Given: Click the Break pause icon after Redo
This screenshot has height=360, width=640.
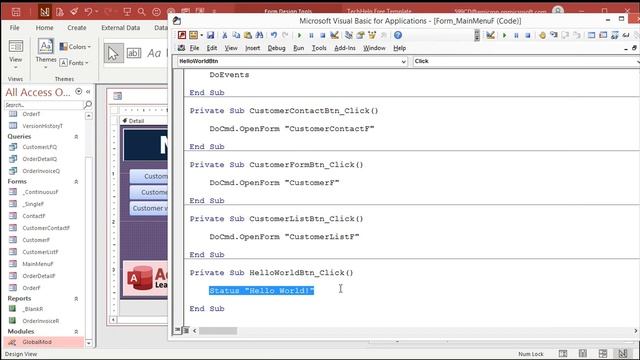Looking at the screenshot, I should [x=311, y=36].
